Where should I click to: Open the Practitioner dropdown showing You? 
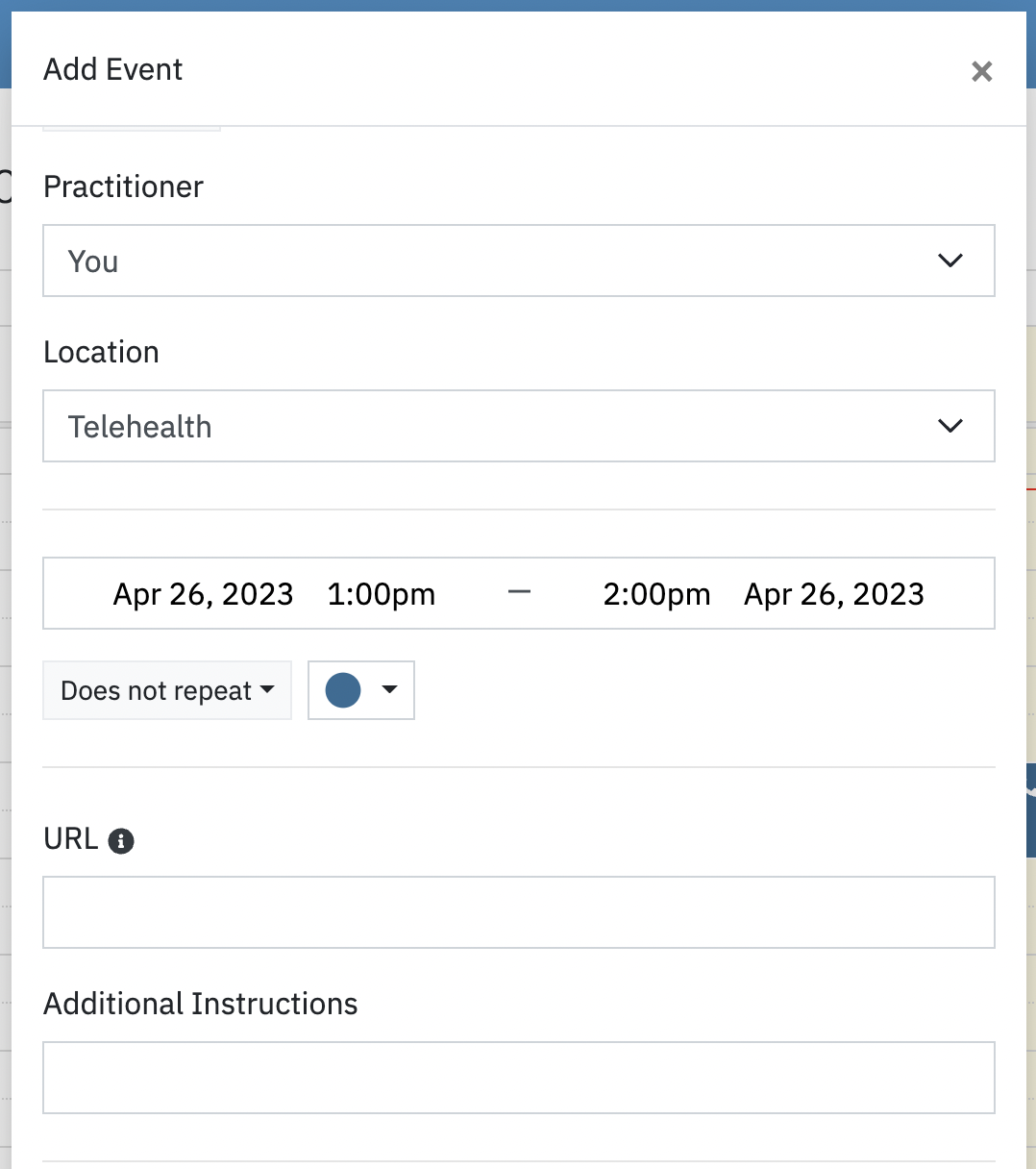pos(519,261)
